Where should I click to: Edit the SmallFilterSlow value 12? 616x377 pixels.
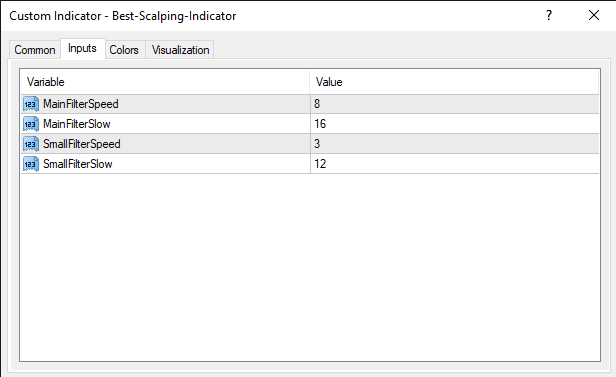(x=455, y=164)
